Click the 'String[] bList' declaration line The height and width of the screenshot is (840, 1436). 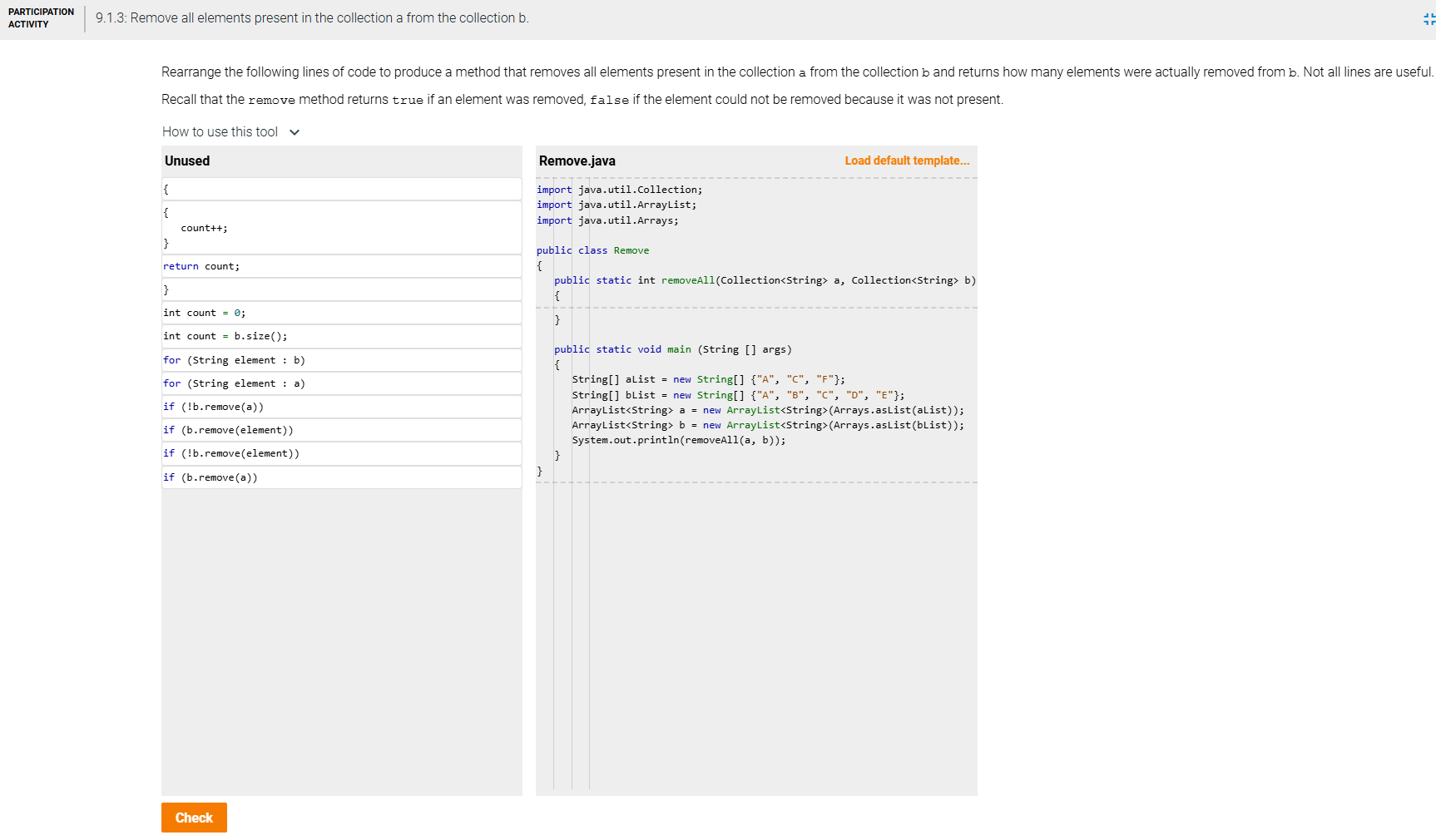click(x=738, y=395)
